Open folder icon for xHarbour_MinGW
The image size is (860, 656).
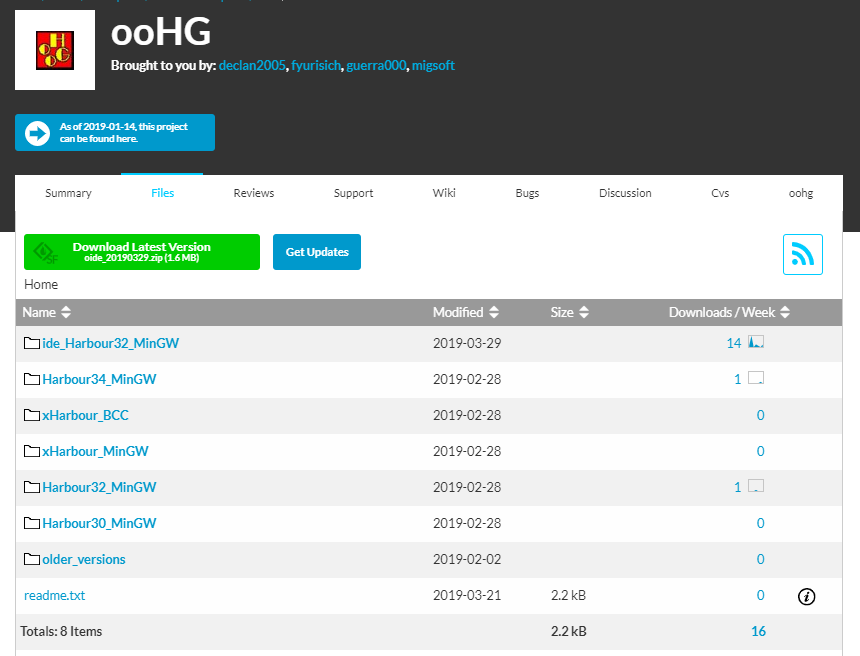[x=32, y=451]
